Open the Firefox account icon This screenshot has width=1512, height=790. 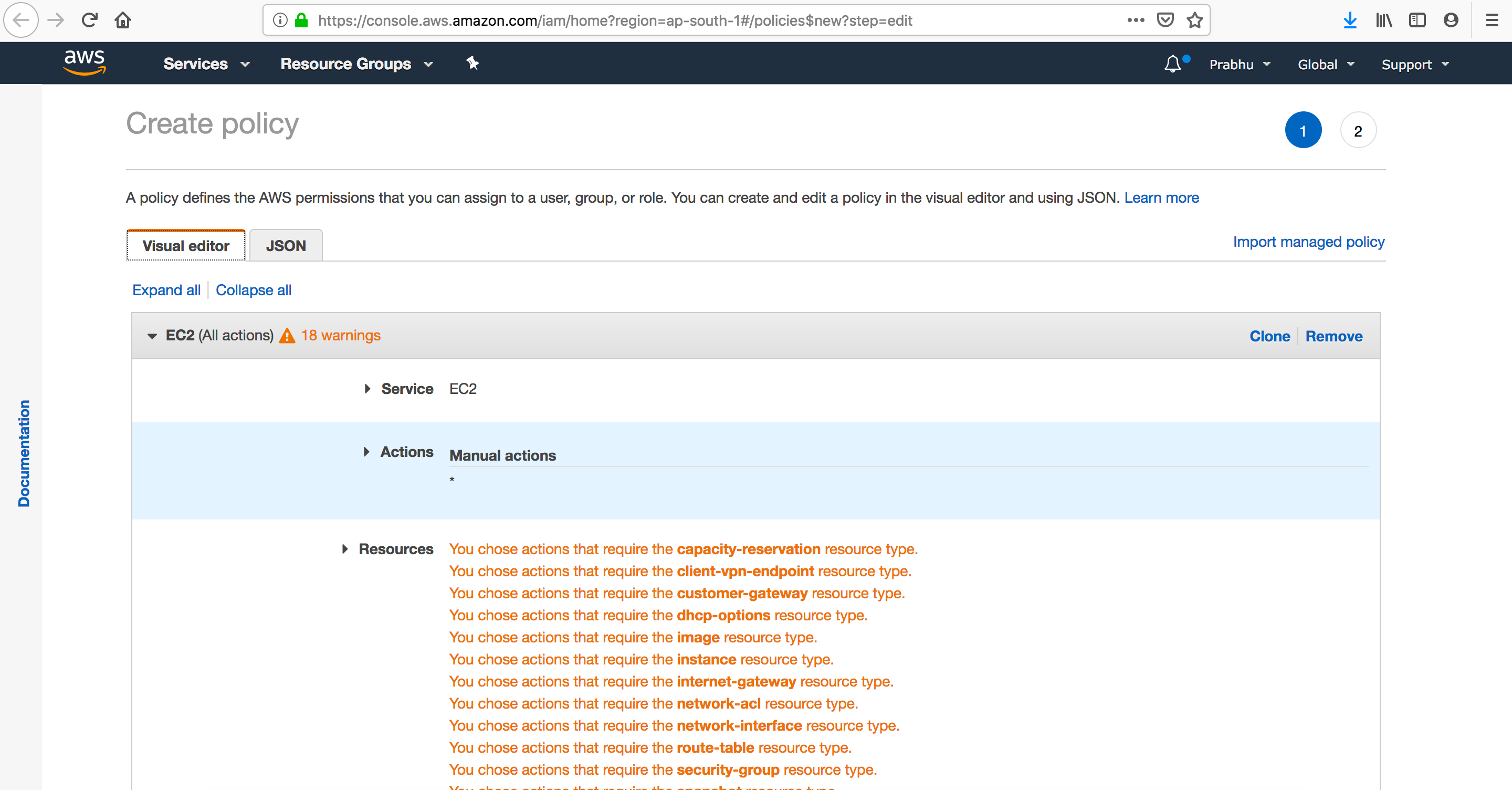1451,20
